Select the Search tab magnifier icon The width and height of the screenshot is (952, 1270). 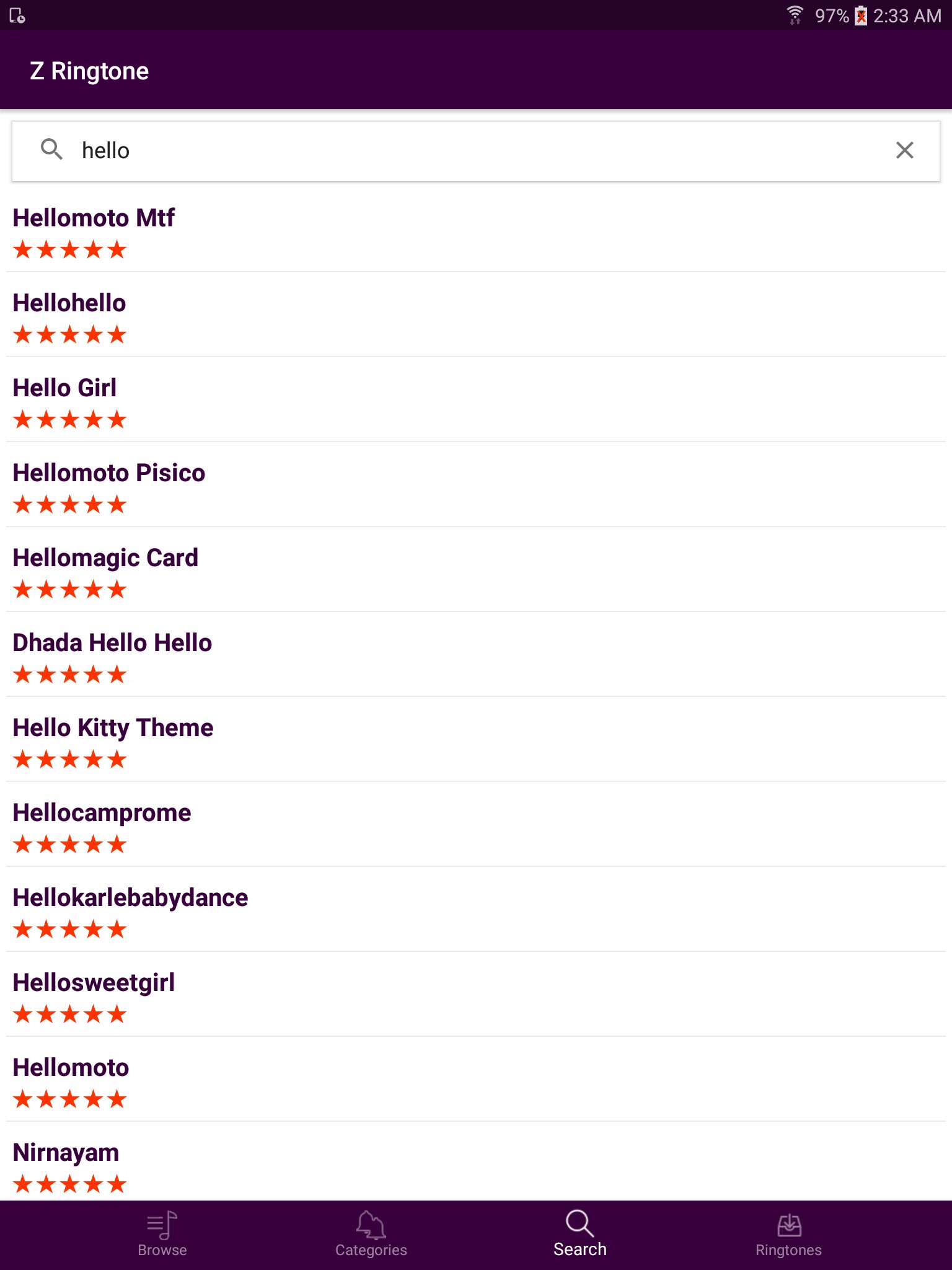(580, 1223)
